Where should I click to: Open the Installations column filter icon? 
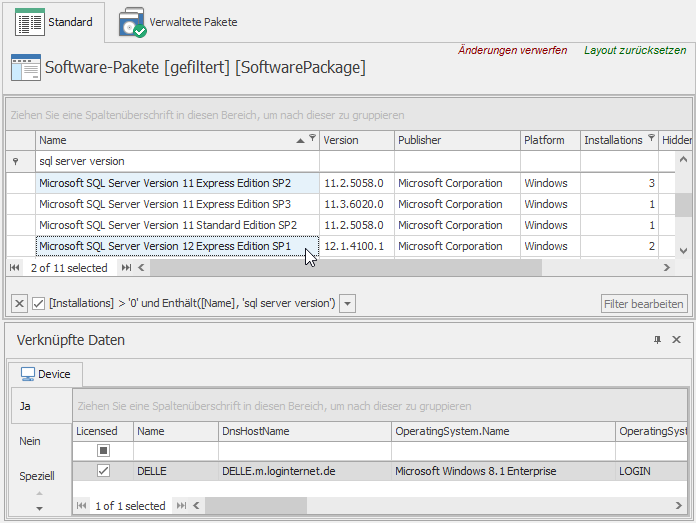(651, 137)
